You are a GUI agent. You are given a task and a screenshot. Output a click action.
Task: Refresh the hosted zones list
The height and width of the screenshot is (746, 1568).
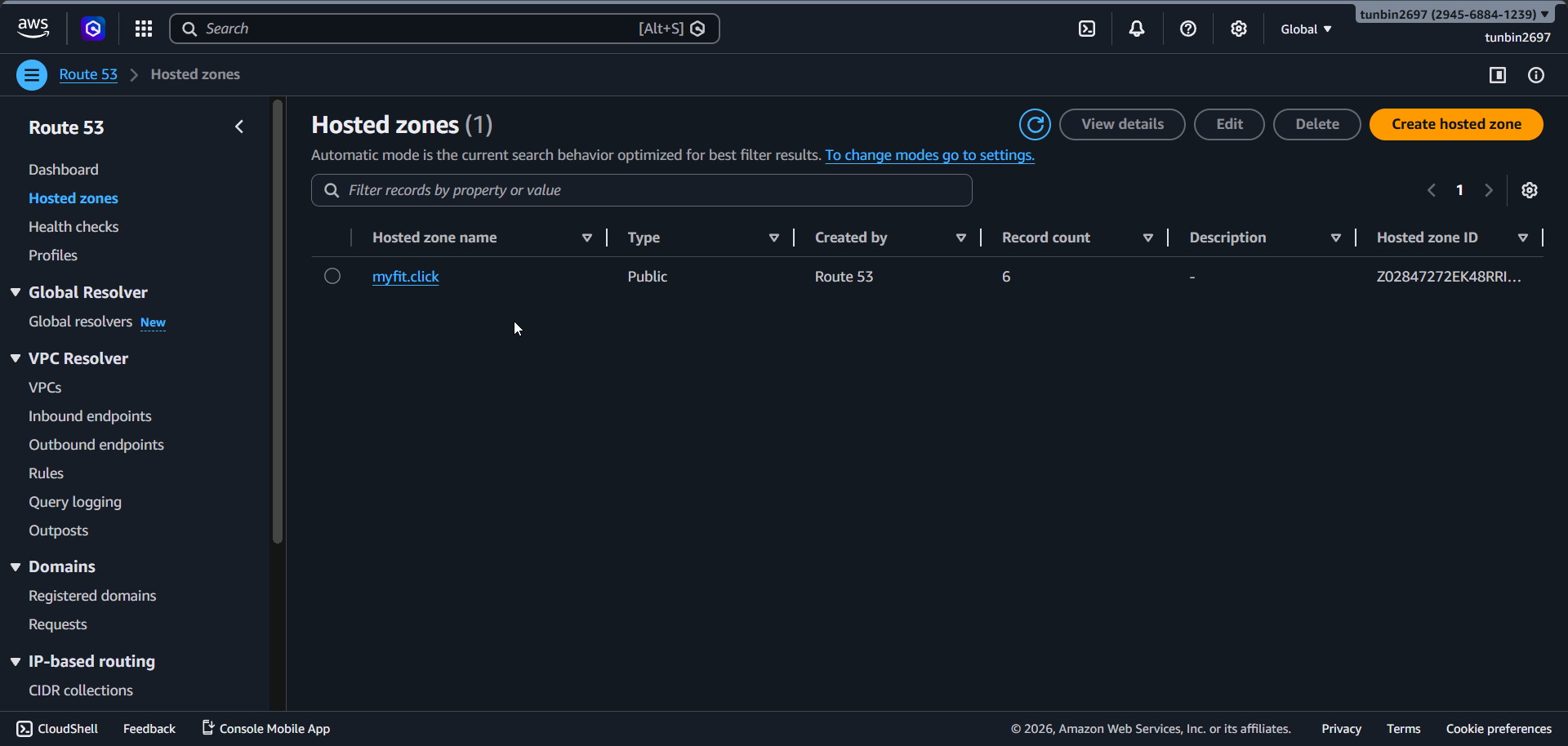[x=1035, y=125]
